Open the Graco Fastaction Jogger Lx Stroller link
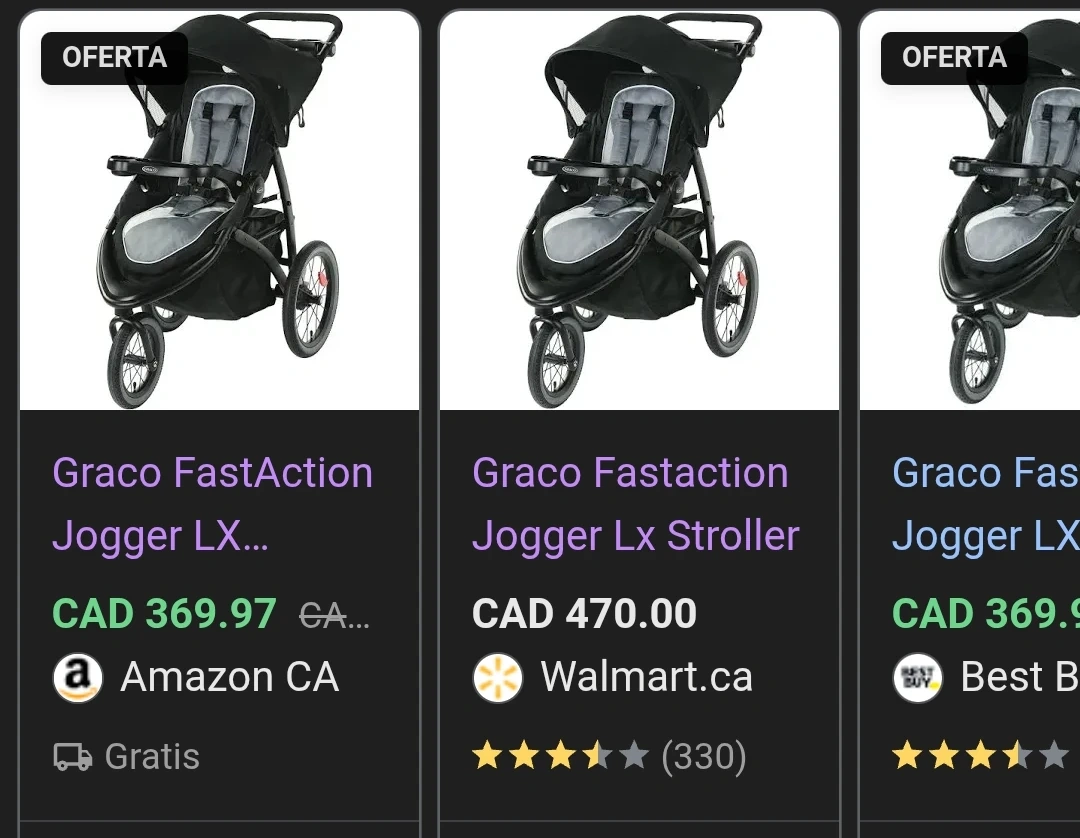1080x838 pixels. (635, 504)
